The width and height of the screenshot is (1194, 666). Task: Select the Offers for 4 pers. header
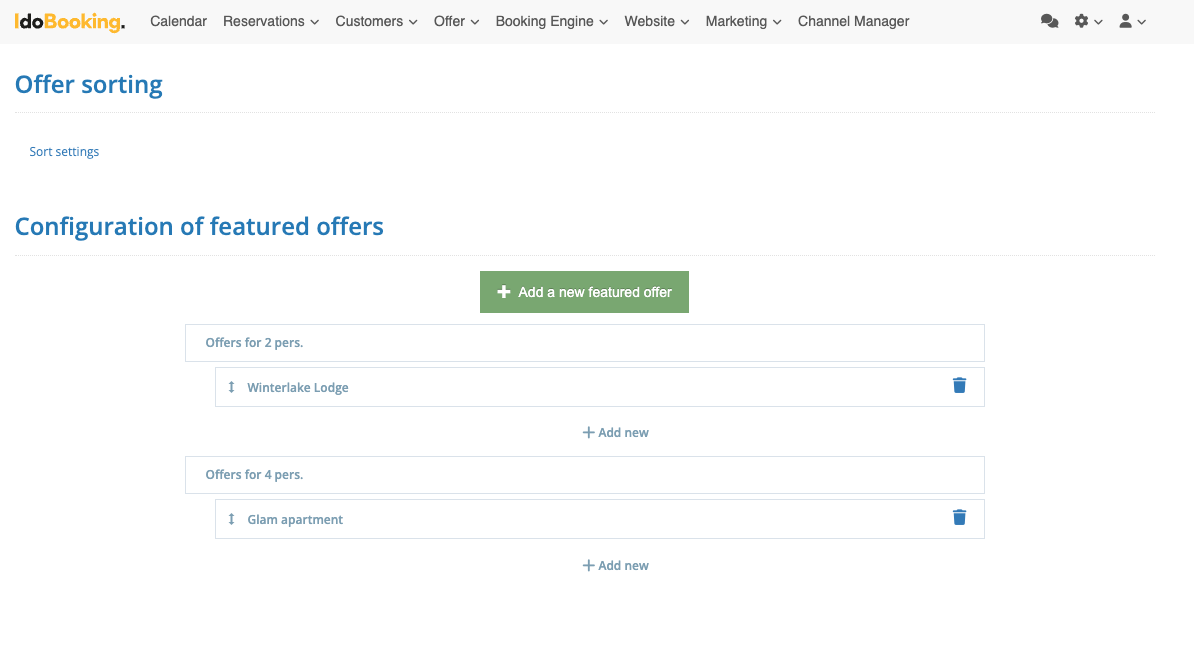click(584, 475)
